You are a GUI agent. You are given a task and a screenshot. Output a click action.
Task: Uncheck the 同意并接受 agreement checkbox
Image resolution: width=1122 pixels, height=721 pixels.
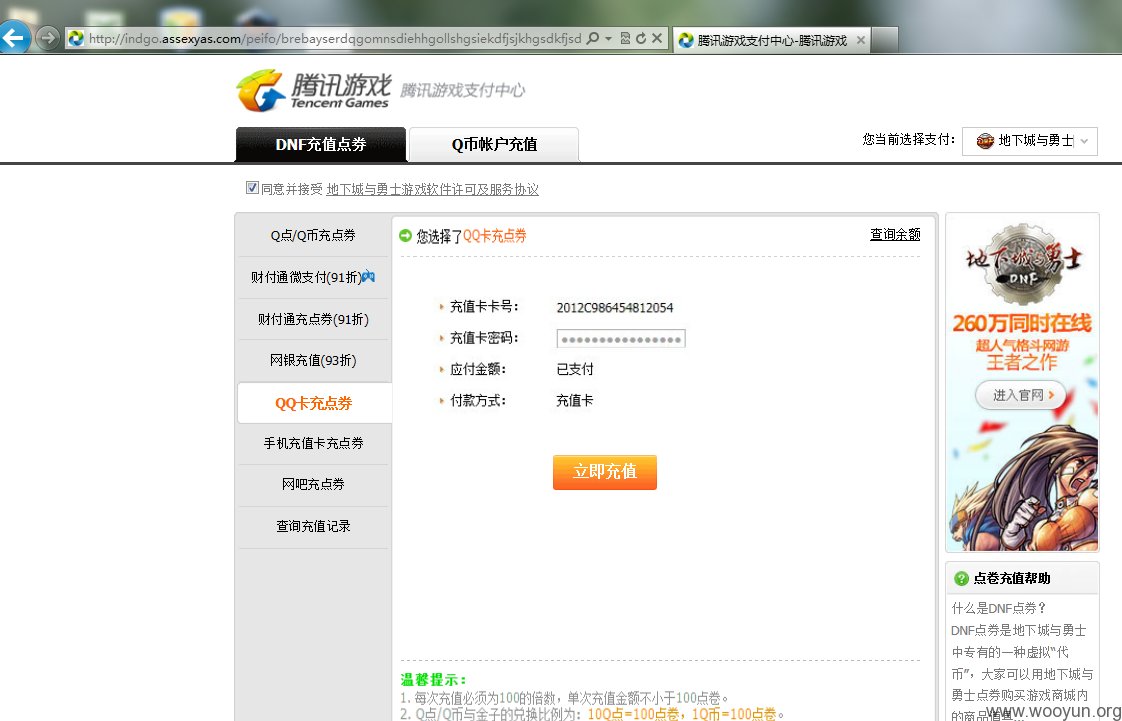click(x=252, y=188)
